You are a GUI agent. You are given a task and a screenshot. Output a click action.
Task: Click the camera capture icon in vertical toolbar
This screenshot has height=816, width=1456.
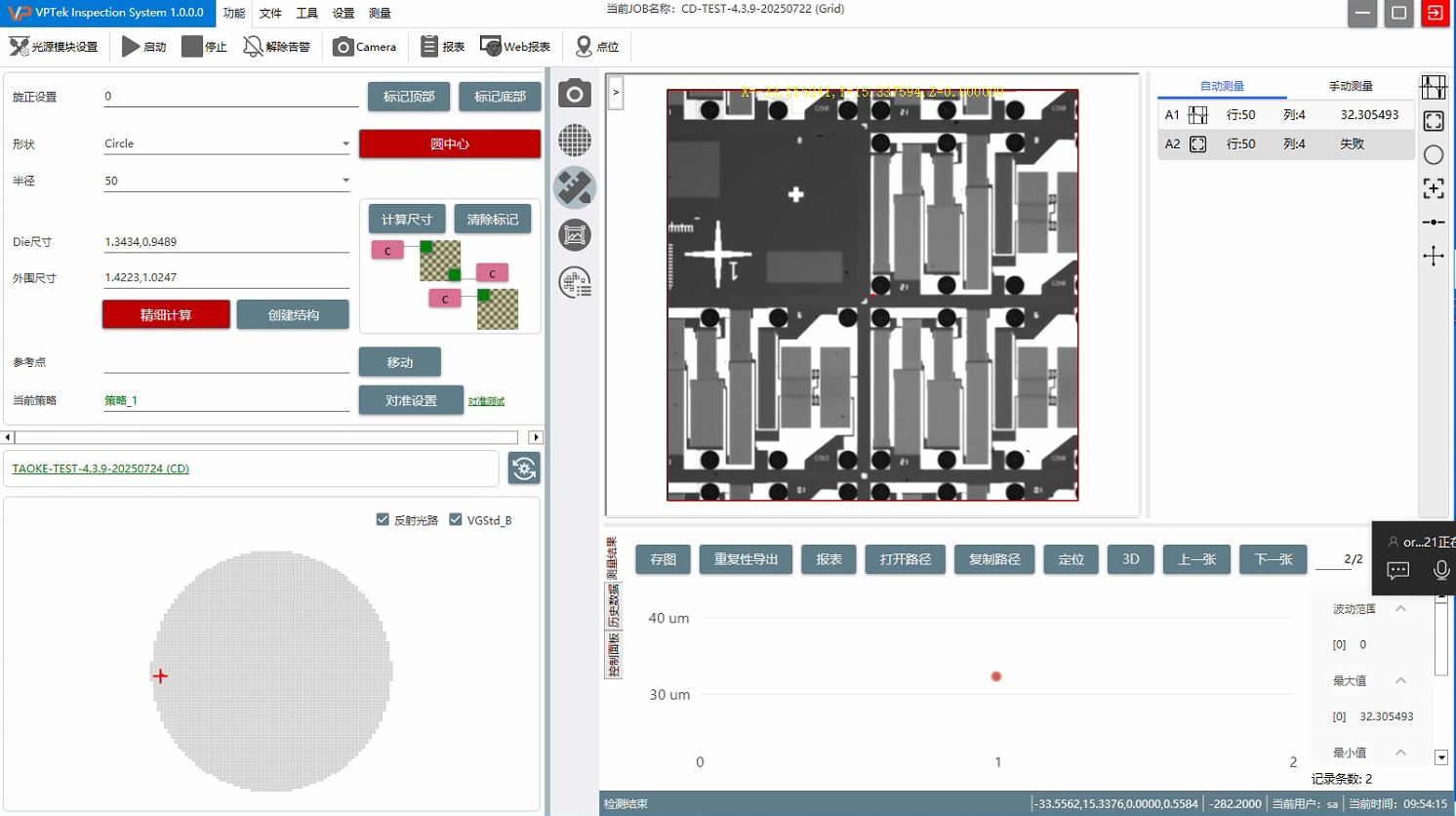pos(575,94)
